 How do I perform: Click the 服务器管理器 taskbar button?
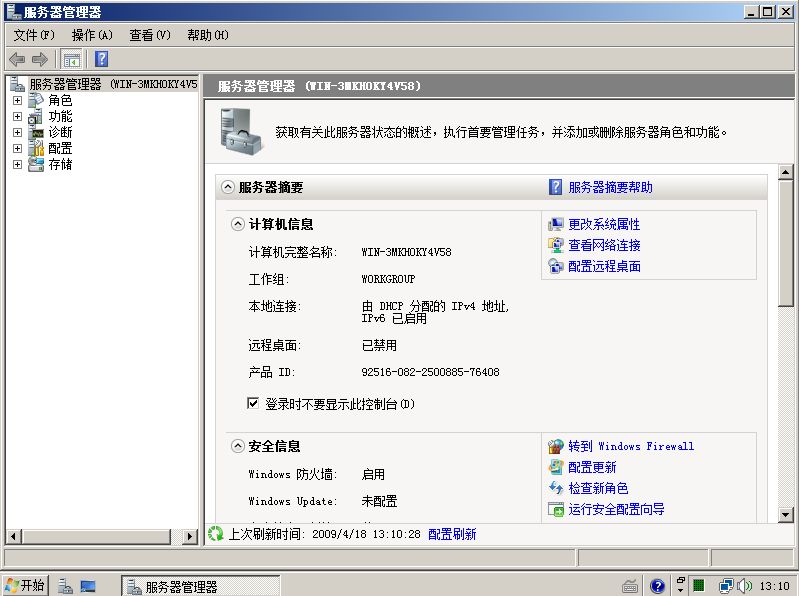tap(200, 586)
